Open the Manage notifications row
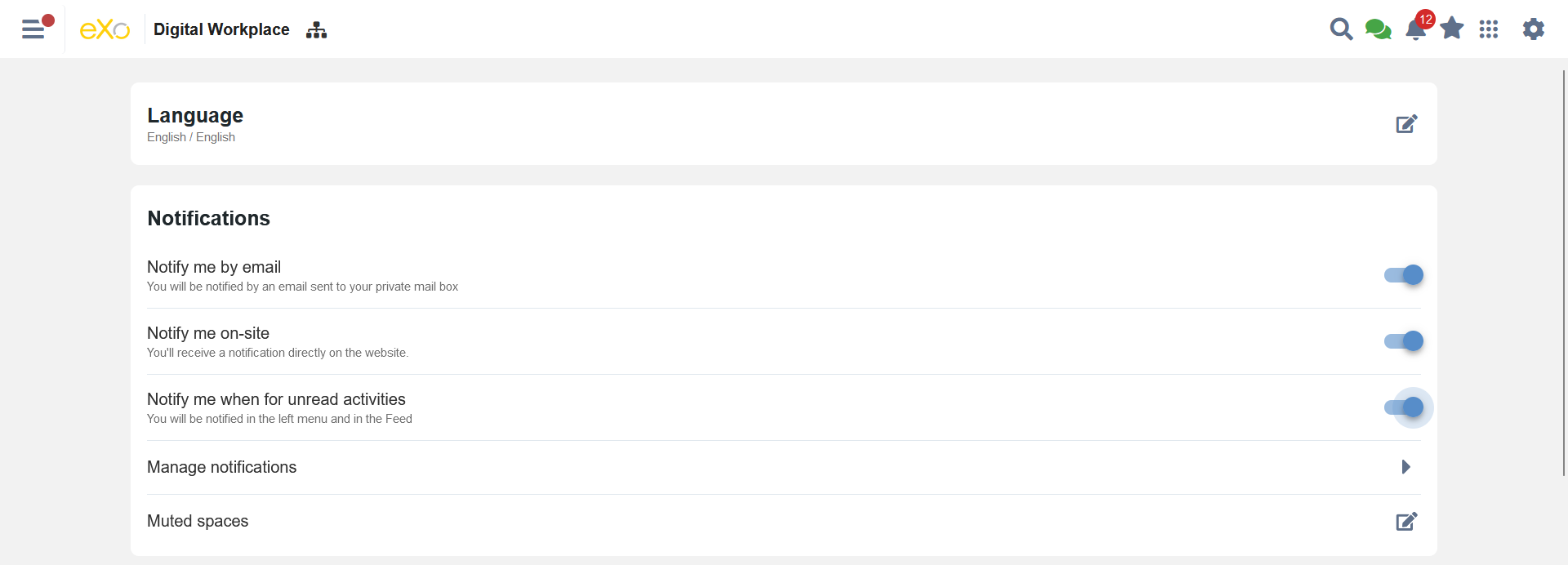 coord(221,467)
